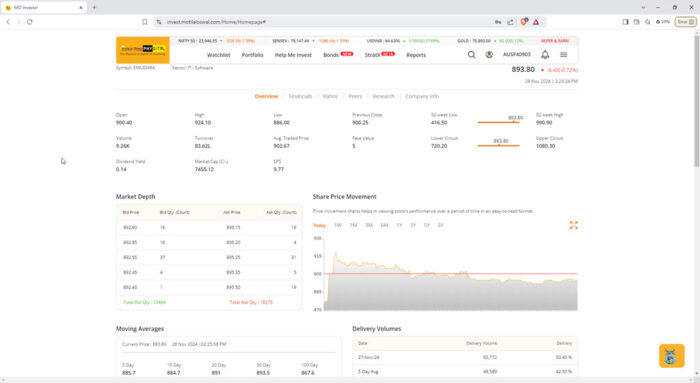The width and height of the screenshot is (700, 383).
Task: Bookmark this page using the bookmark icon
Action: click(145, 22)
